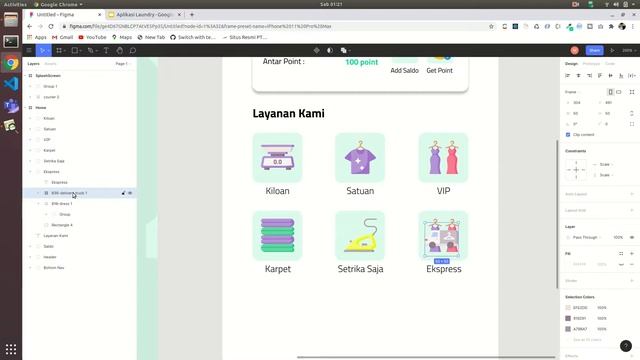Expand the Satuan layer group
Screen dimensions: 640x360
point(30,129)
